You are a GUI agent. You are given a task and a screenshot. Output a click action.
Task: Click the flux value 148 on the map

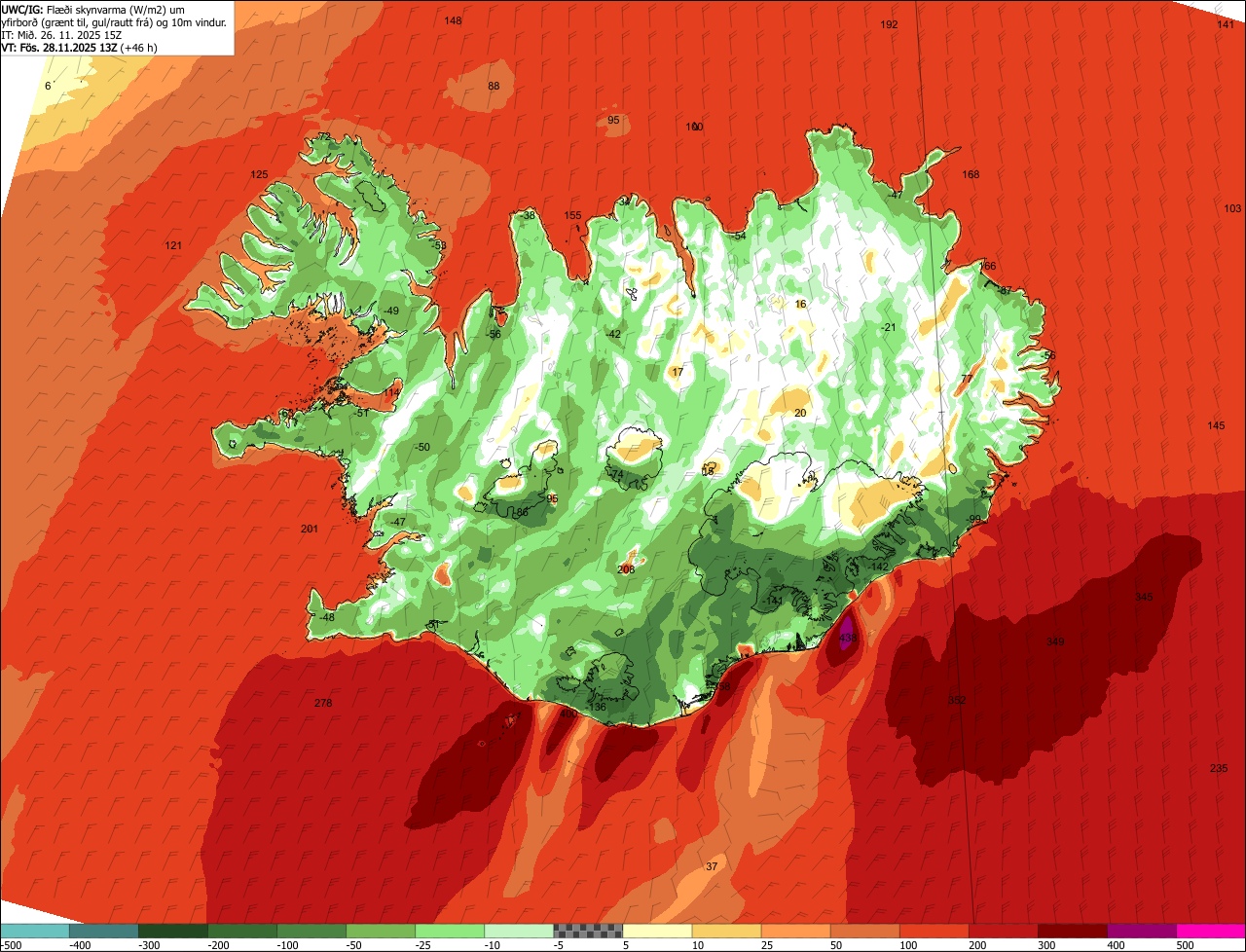pos(454,20)
